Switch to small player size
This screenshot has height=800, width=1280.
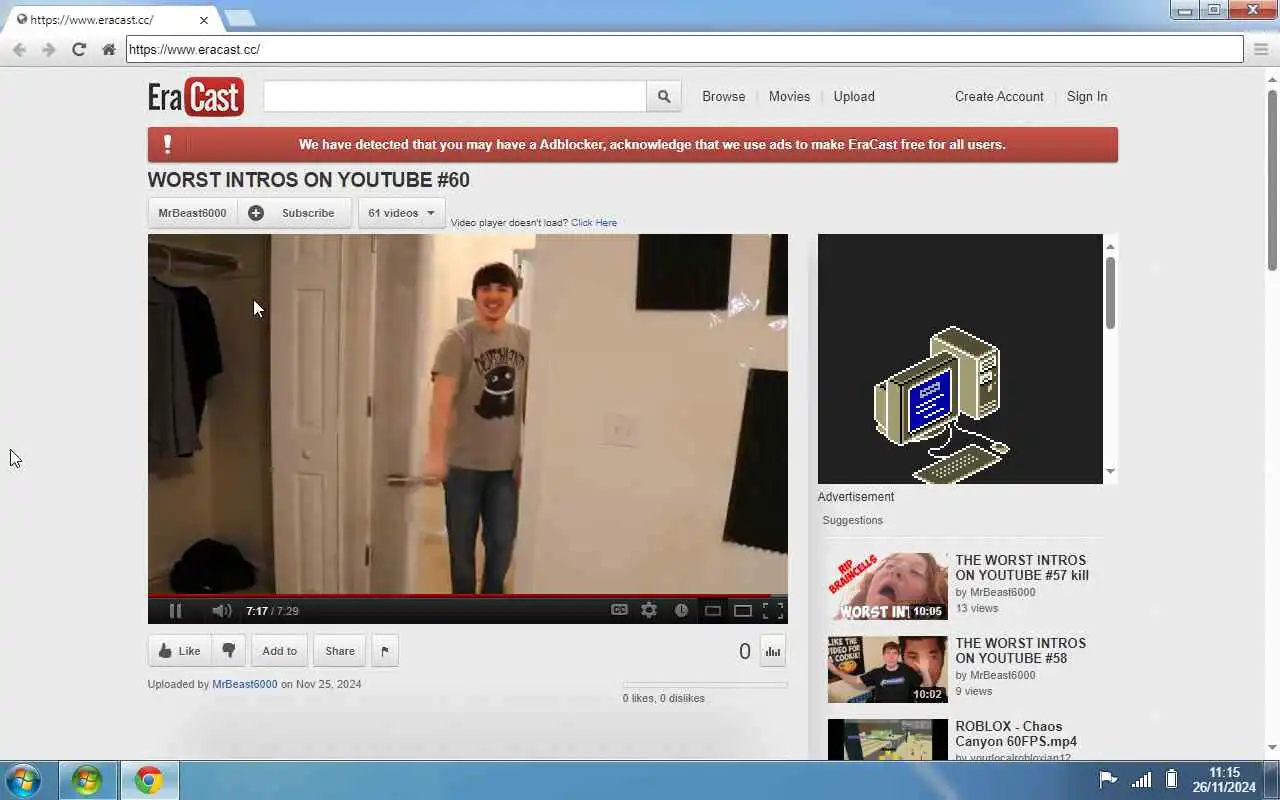pos(713,611)
